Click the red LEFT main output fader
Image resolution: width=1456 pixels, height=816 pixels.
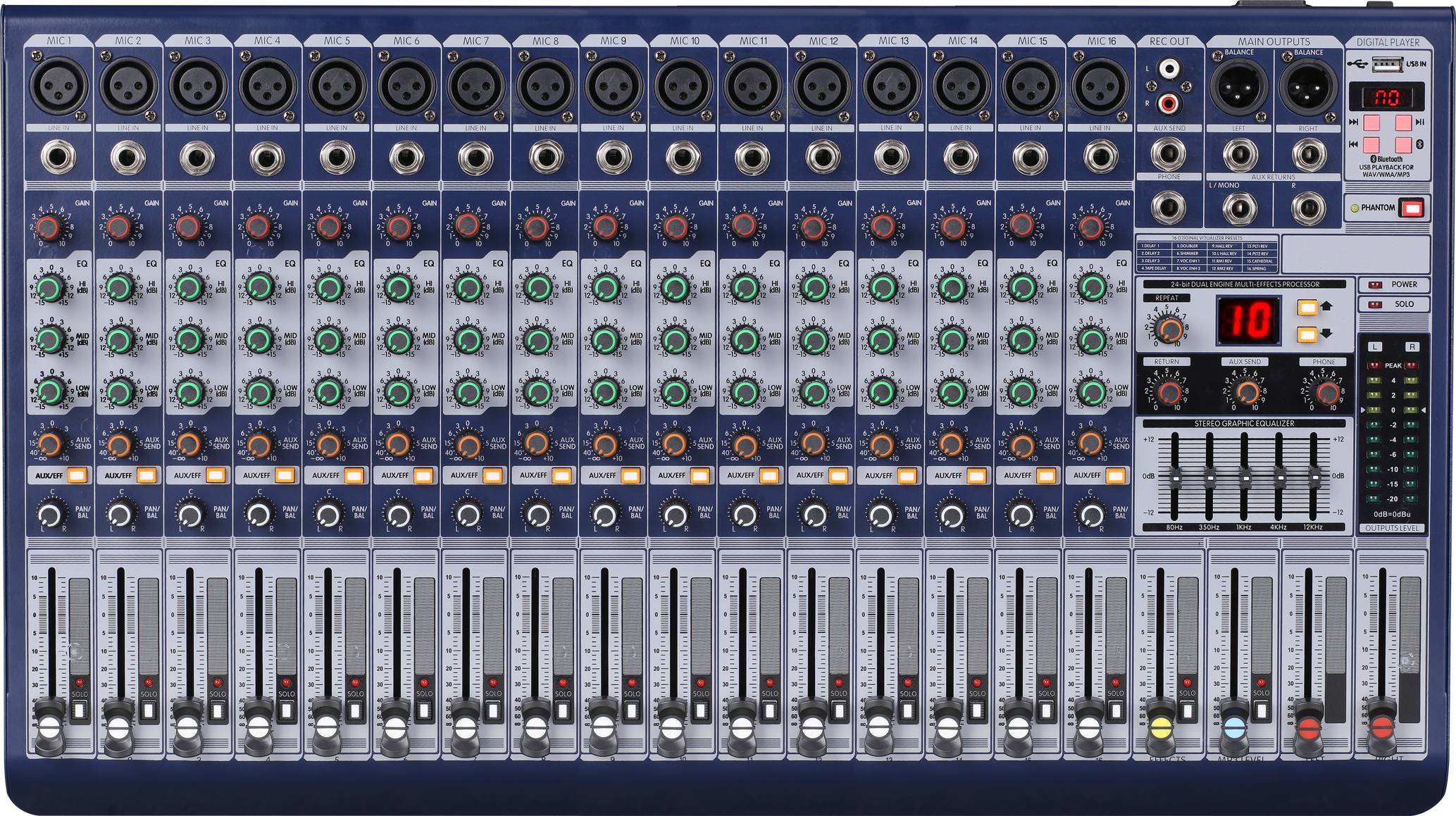1309,727
